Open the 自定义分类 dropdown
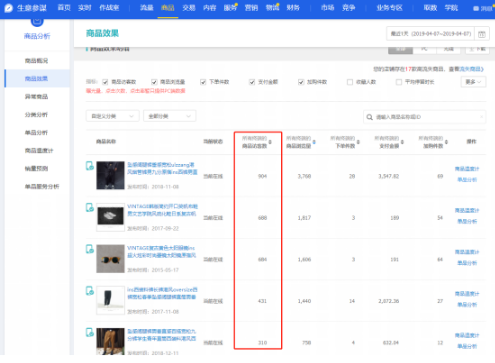The height and width of the screenshot is (363, 495). pyautogui.click(x=112, y=116)
